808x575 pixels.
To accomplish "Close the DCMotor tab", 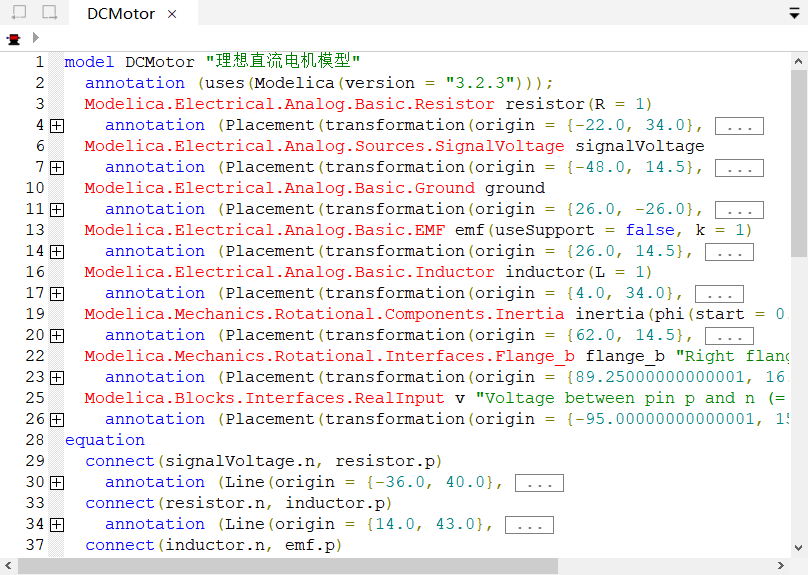I will [x=172, y=14].
